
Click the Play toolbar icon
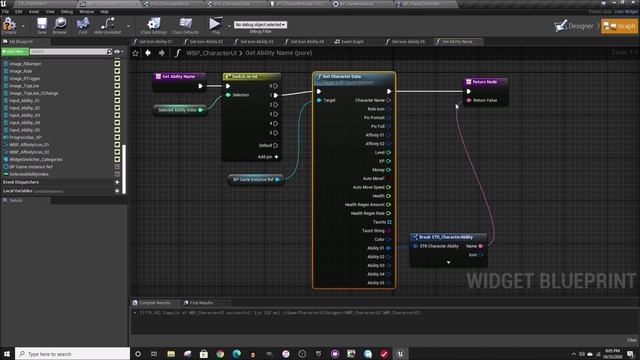point(215,24)
